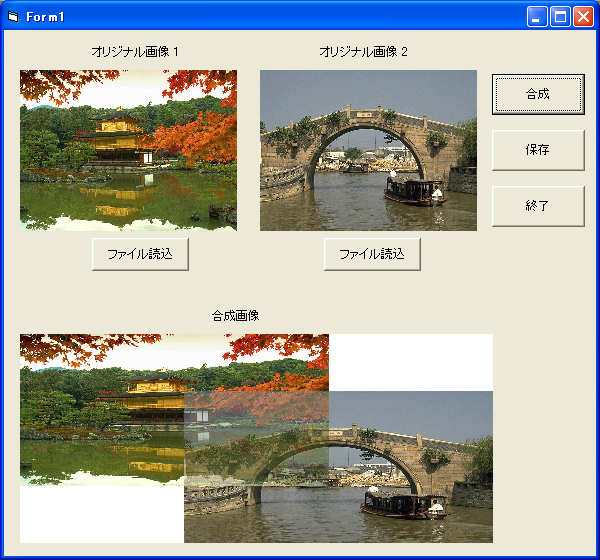This screenshot has width=600, height=560.
Task: Close the Form1 window
Action: tap(583, 17)
